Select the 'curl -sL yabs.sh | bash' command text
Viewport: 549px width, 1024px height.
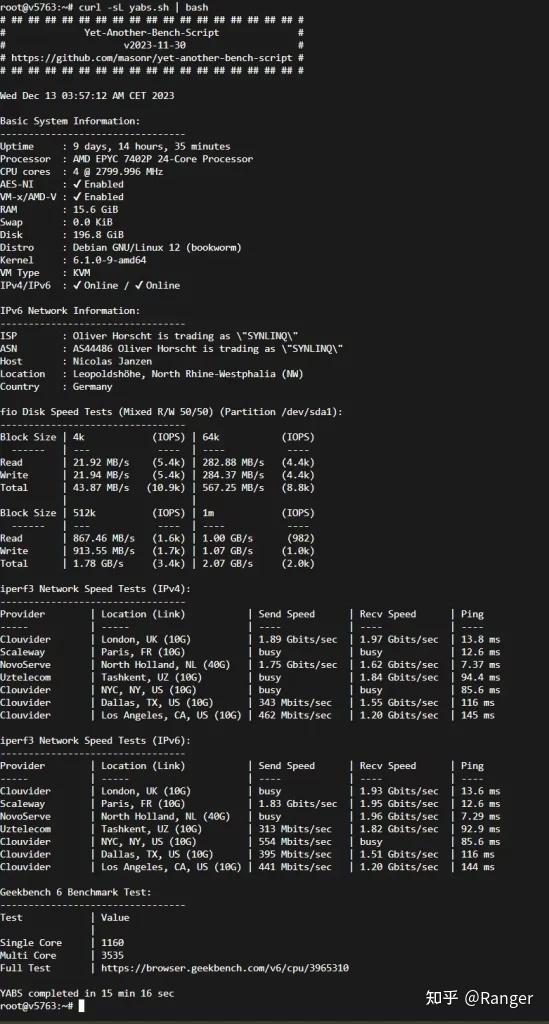[x=144, y=8]
